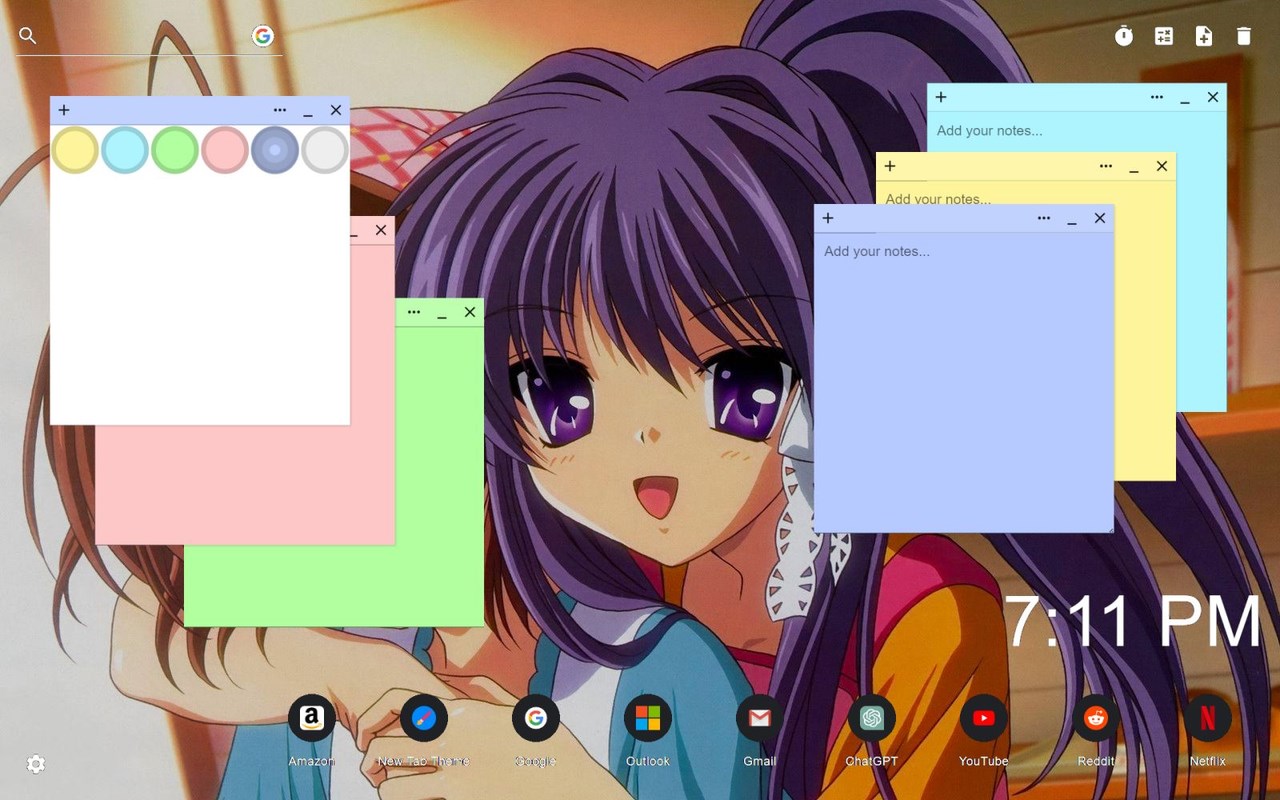Close the yellow note
The image size is (1280, 800).
(x=1162, y=166)
